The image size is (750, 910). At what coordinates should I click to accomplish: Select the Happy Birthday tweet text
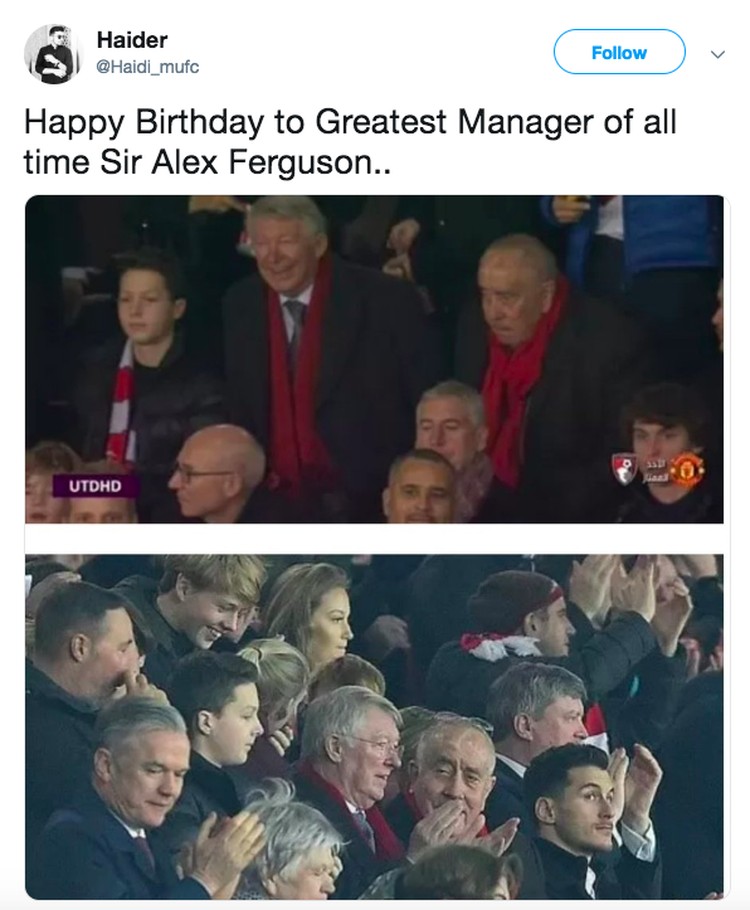(350, 142)
